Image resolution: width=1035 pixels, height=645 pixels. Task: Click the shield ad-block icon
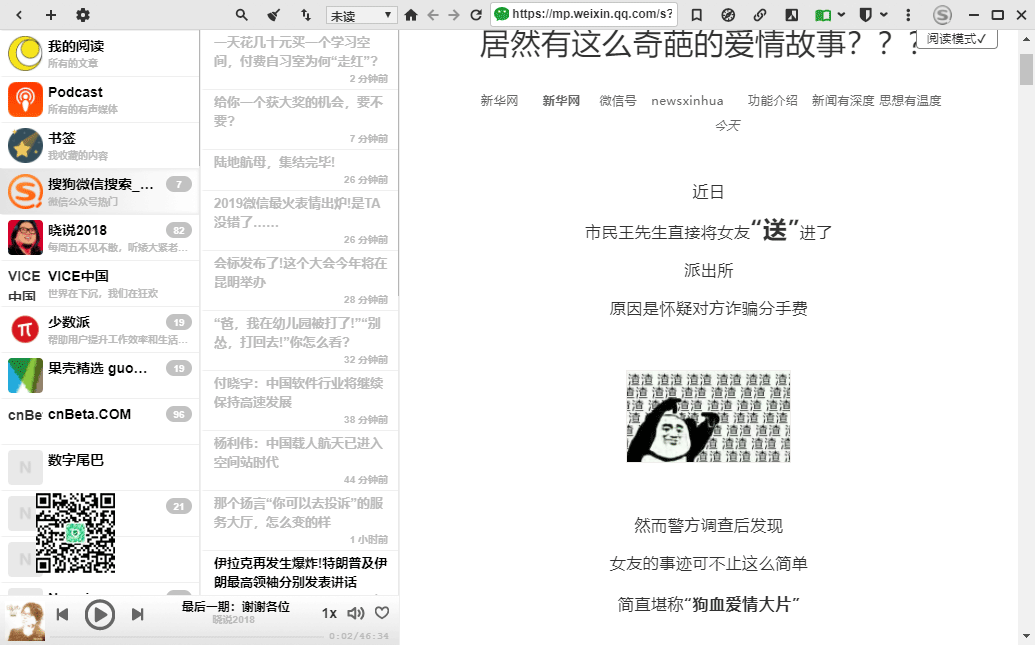pos(865,15)
